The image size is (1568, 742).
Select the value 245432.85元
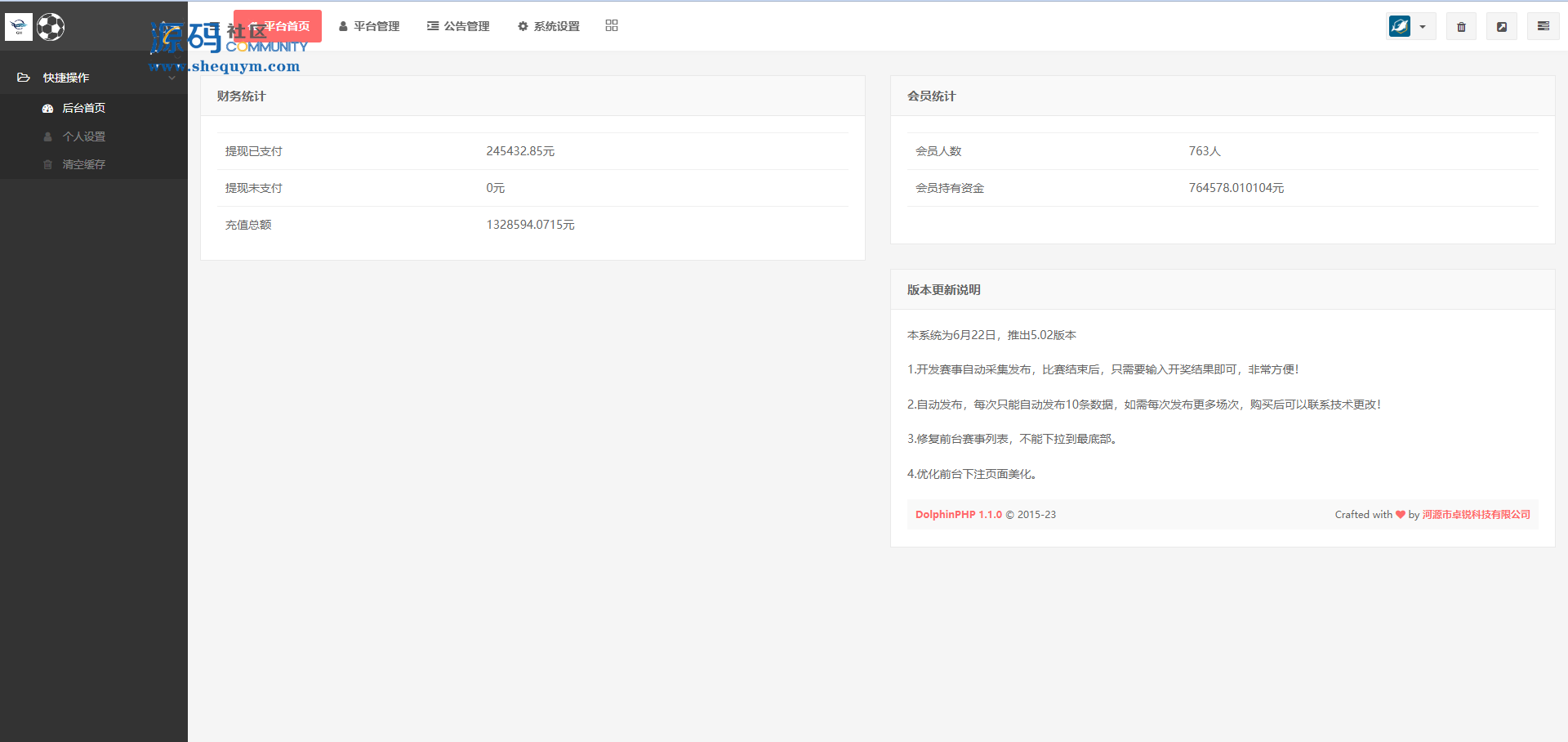520,151
